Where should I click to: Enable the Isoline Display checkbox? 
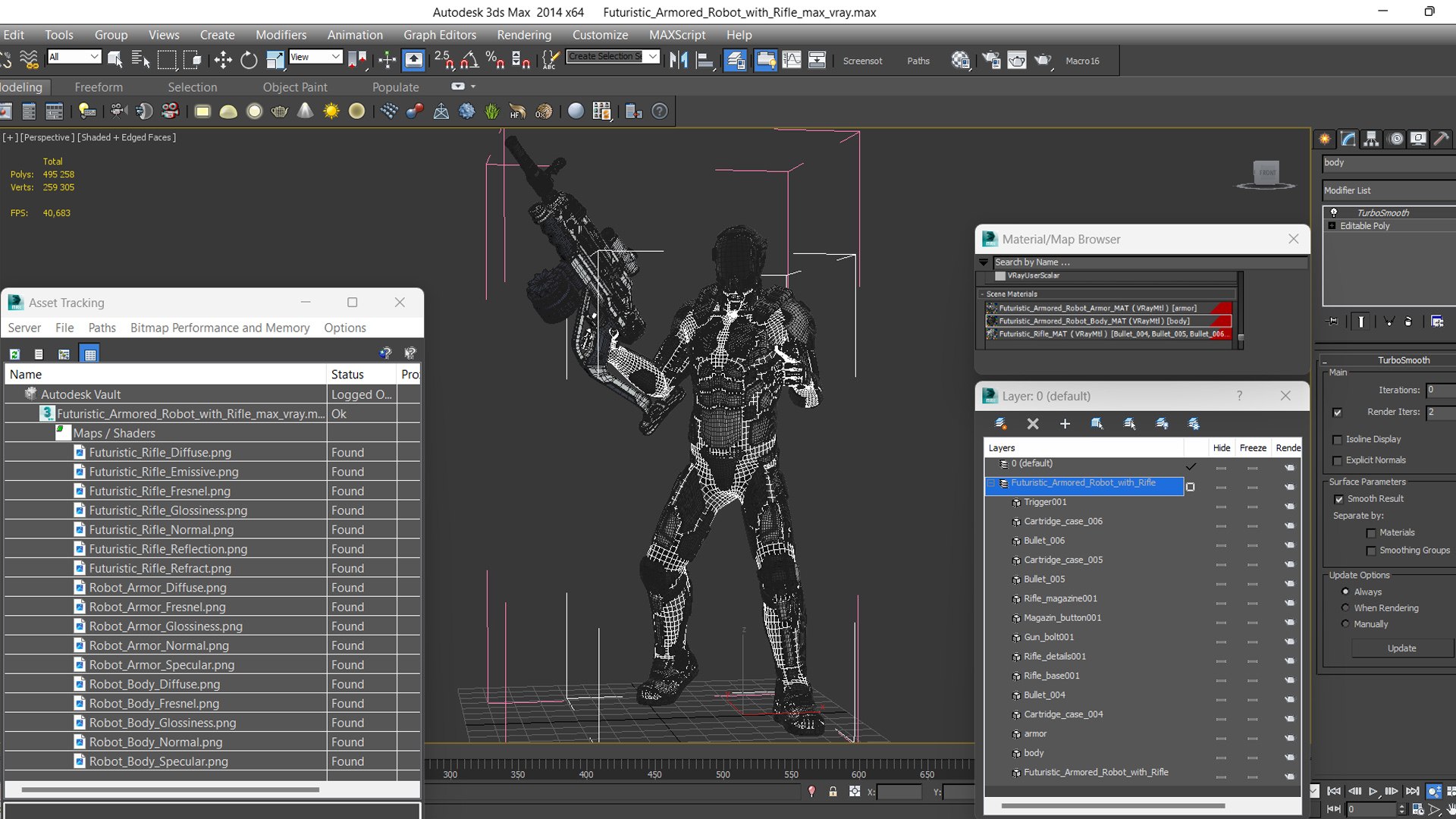point(1337,440)
